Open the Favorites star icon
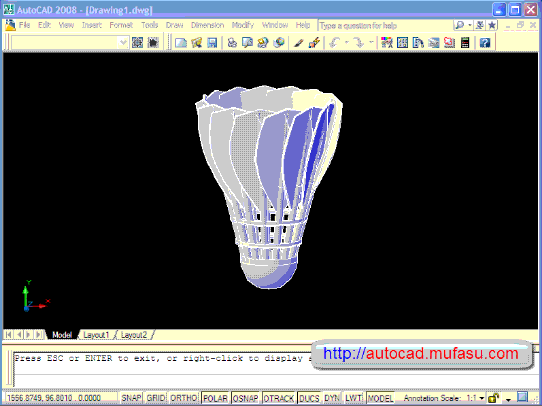Viewport: 542px width, 406px height. [x=492, y=25]
